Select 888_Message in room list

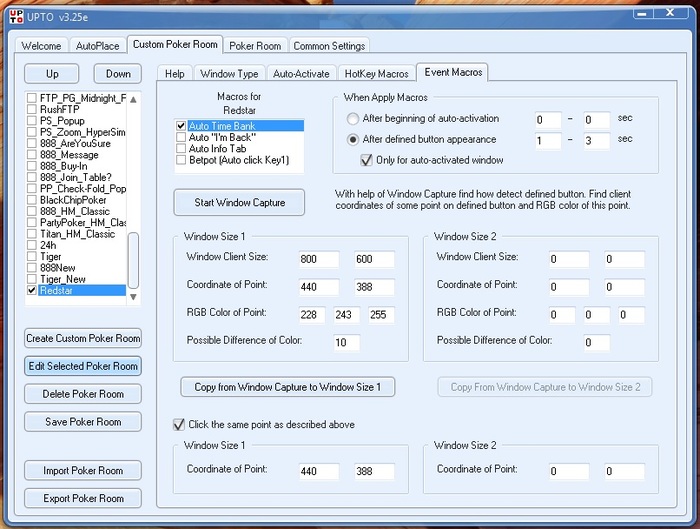coord(69,155)
